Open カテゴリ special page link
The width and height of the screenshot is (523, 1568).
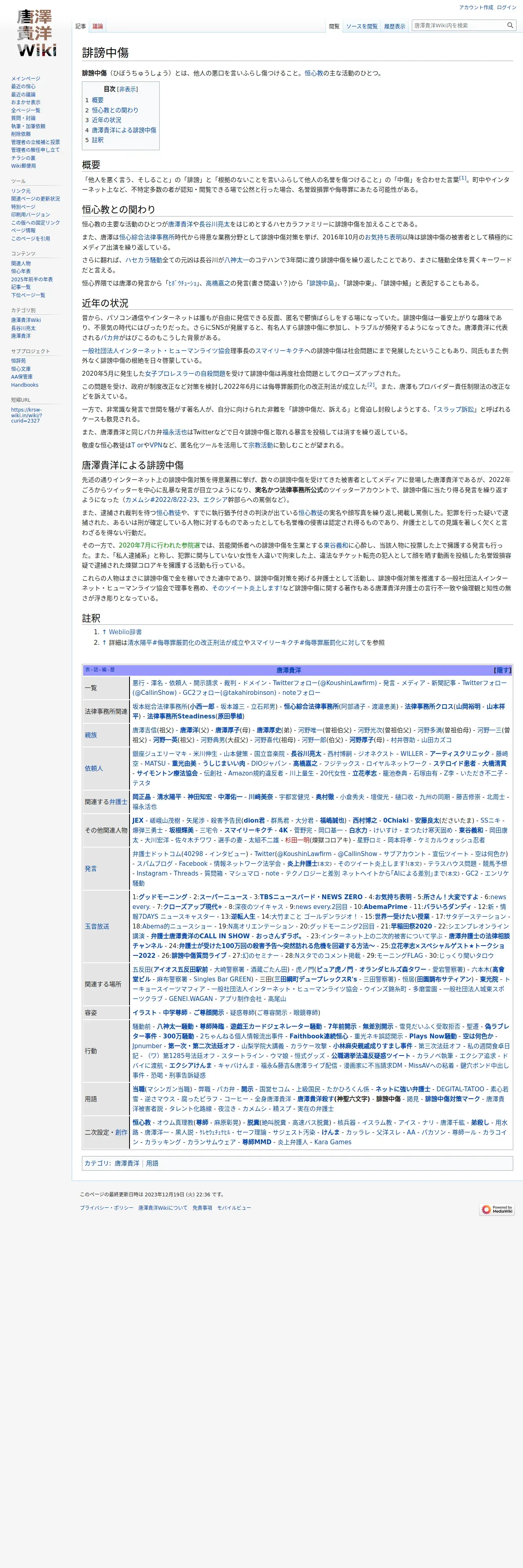[96, 1163]
